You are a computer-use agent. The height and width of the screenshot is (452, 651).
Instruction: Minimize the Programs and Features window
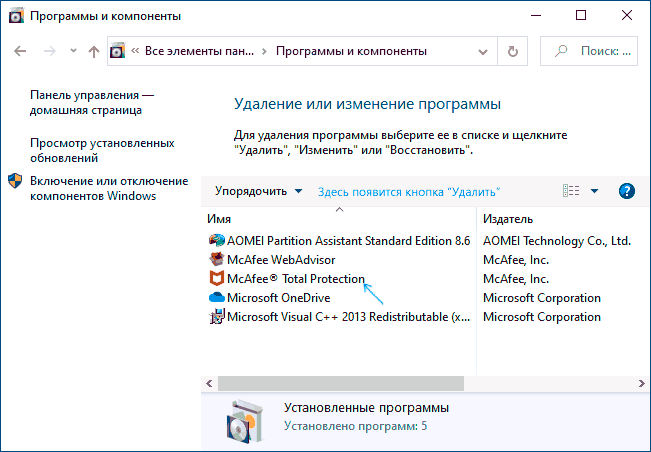pyautogui.click(x=536, y=16)
